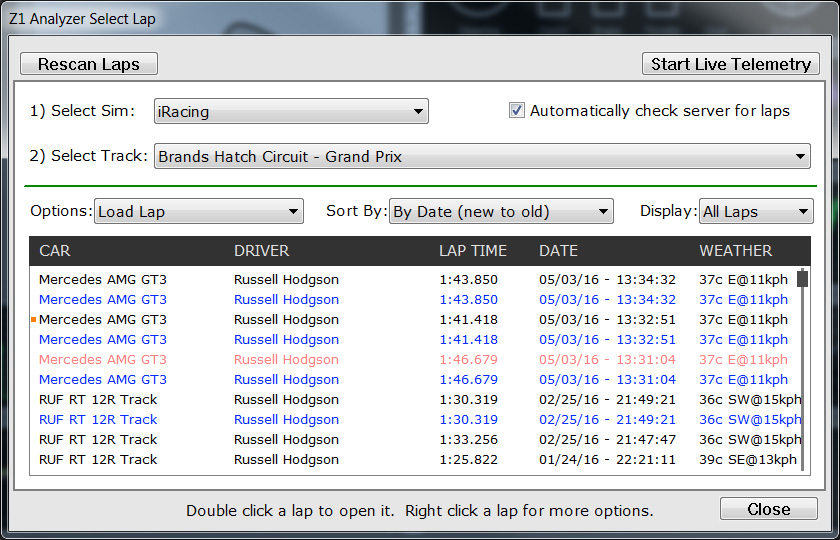Select black RUF lap with time 1:30.319
This screenshot has width=840, height=540.
[x=415, y=400]
